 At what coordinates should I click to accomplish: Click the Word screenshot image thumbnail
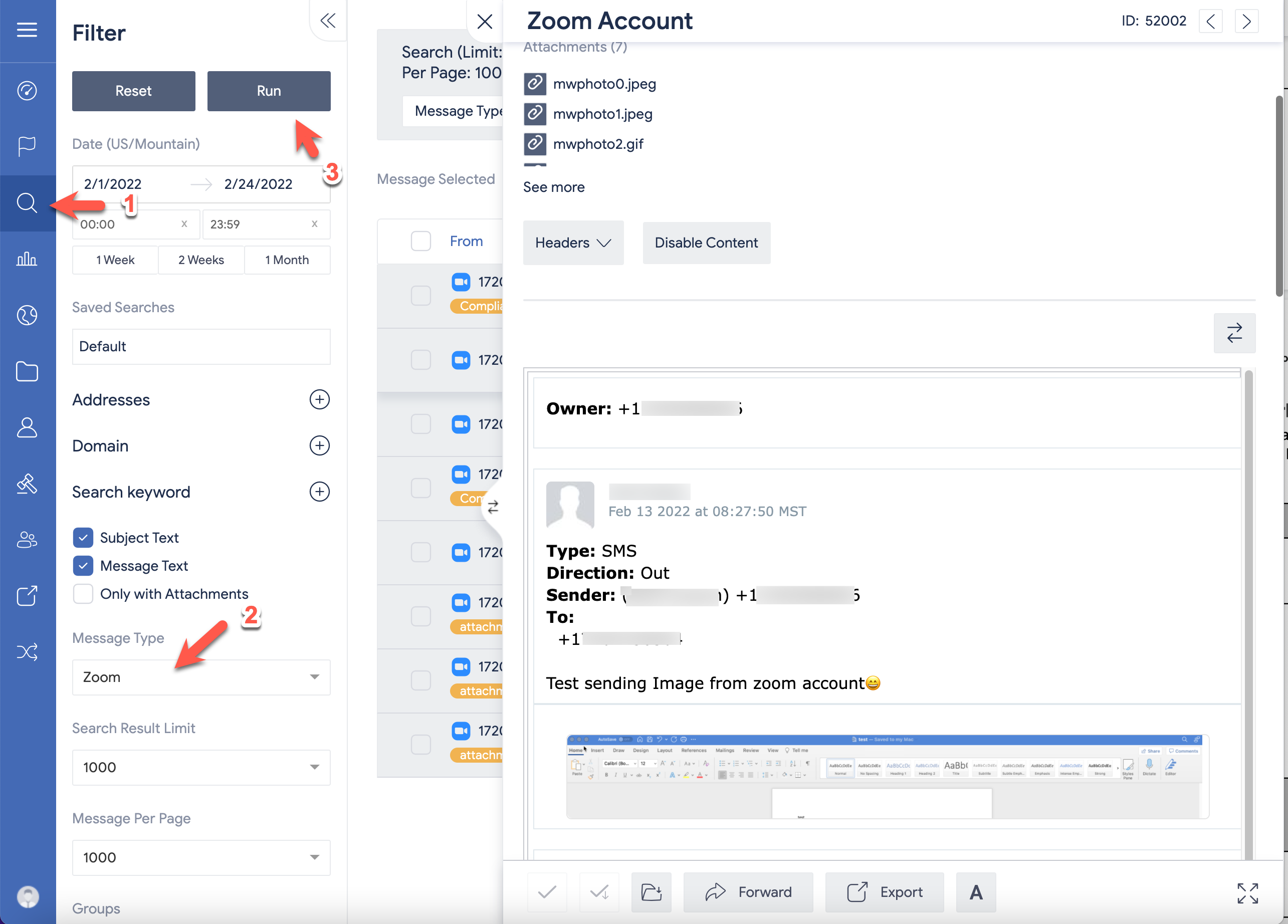[887, 776]
